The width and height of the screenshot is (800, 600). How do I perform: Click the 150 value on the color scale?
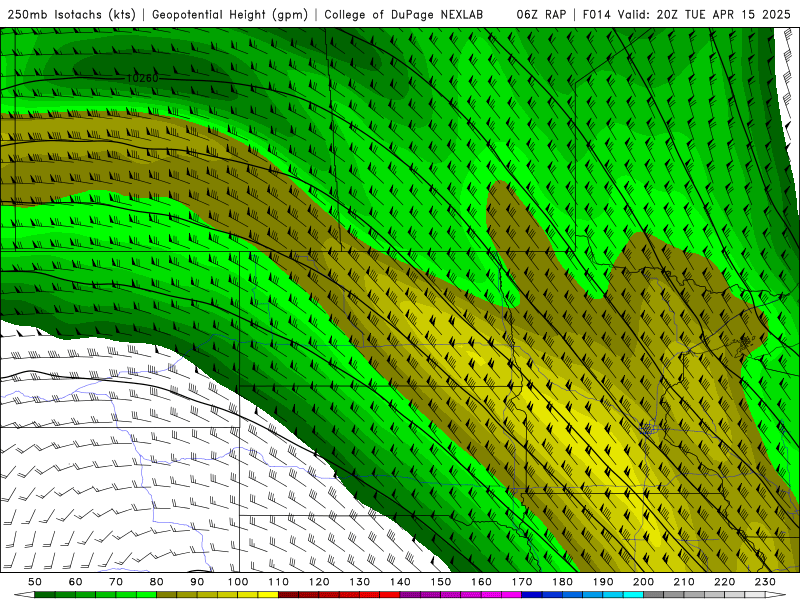[441, 582]
